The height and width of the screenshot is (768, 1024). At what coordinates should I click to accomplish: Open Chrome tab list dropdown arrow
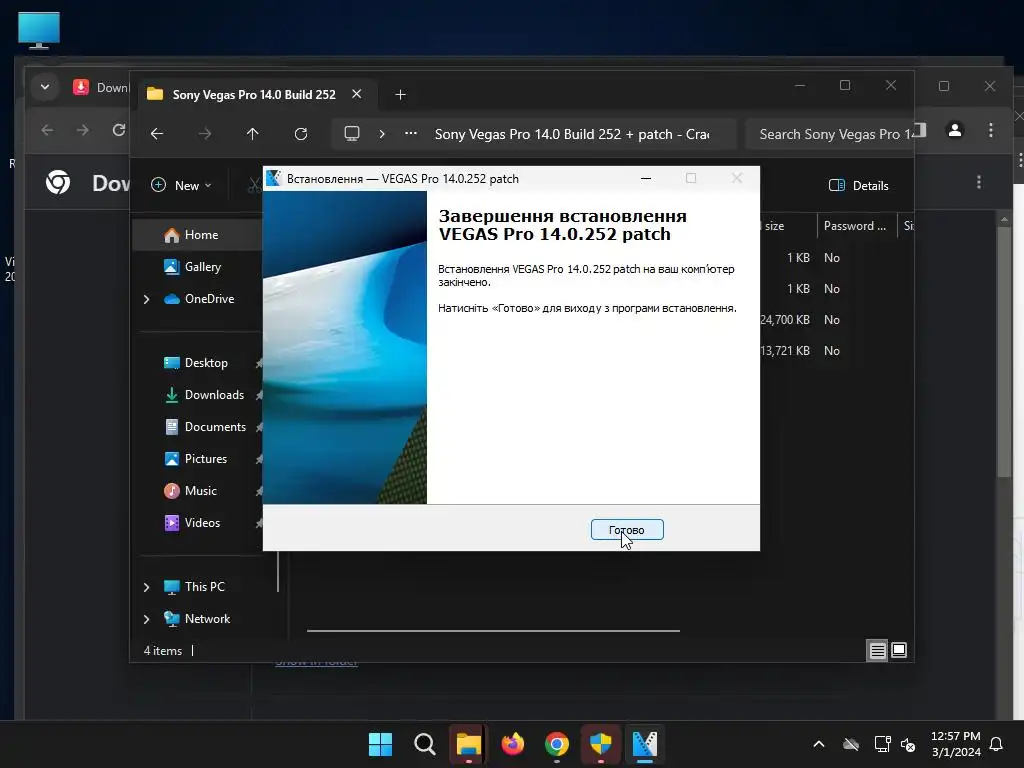coord(45,87)
